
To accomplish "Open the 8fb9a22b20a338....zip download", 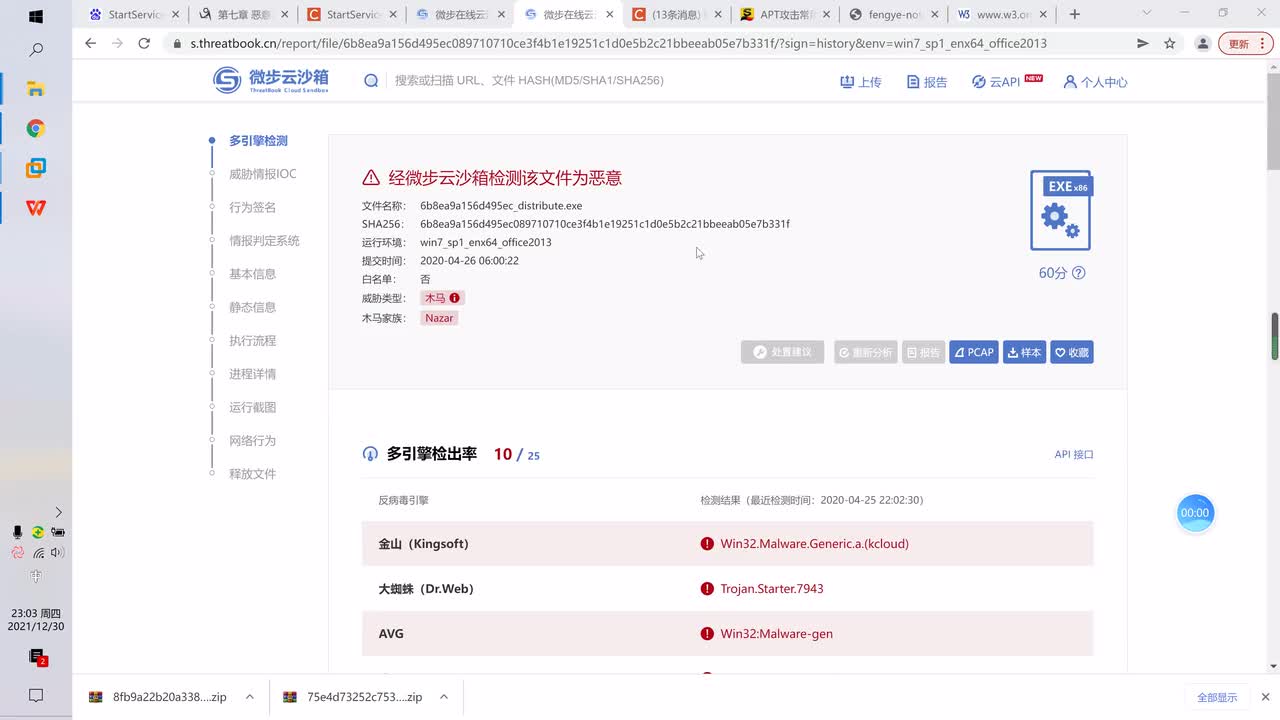I will (158, 697).
